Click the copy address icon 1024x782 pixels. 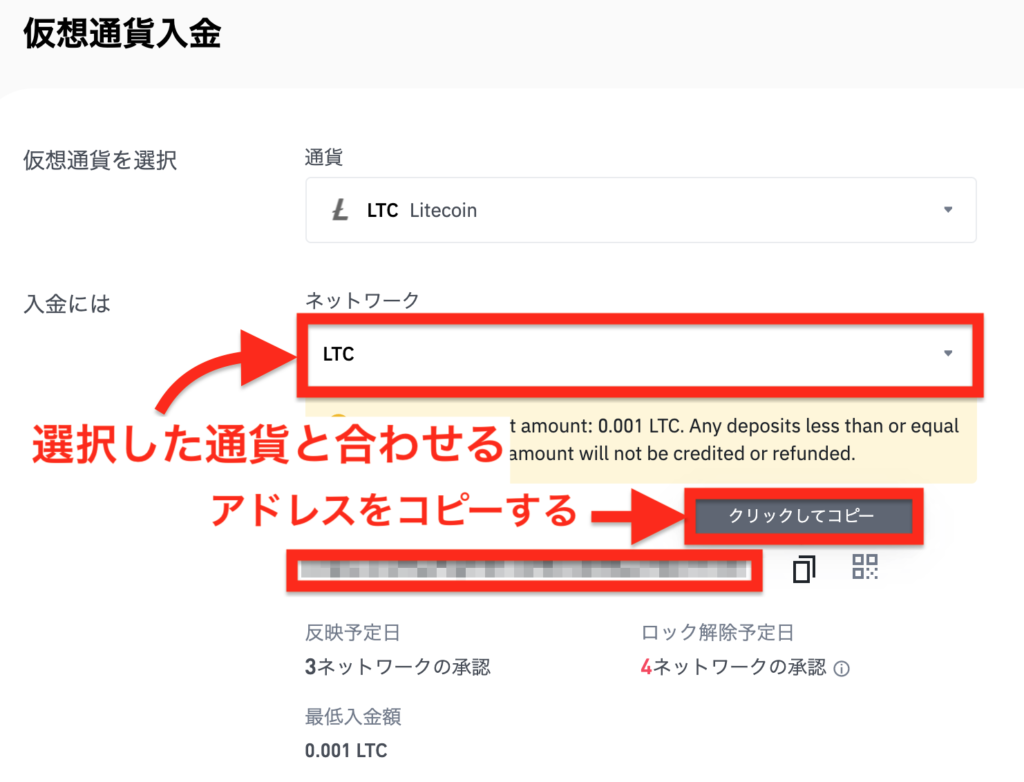[x=804, y=568]
